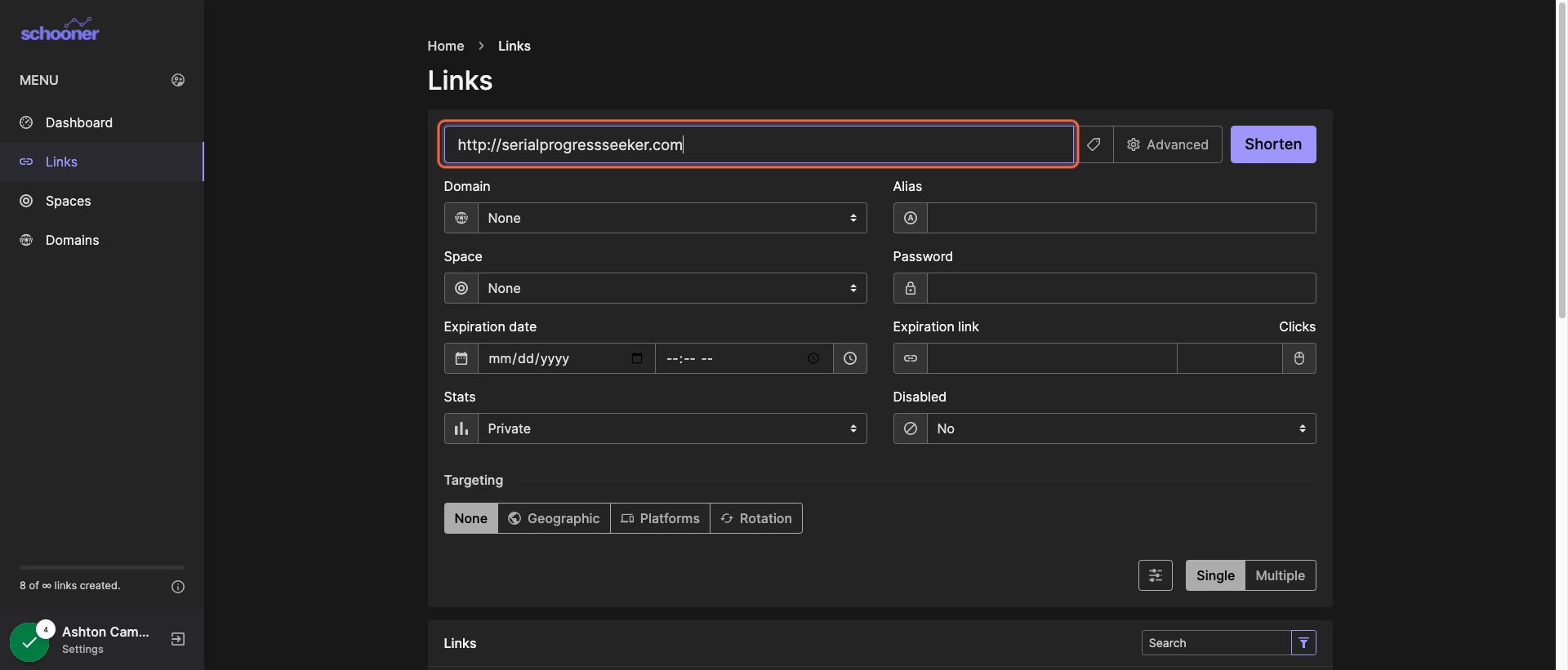Screen dimensions: 1568x670
Task: Select Rotation targeting
Action: [x=756, y=518]
